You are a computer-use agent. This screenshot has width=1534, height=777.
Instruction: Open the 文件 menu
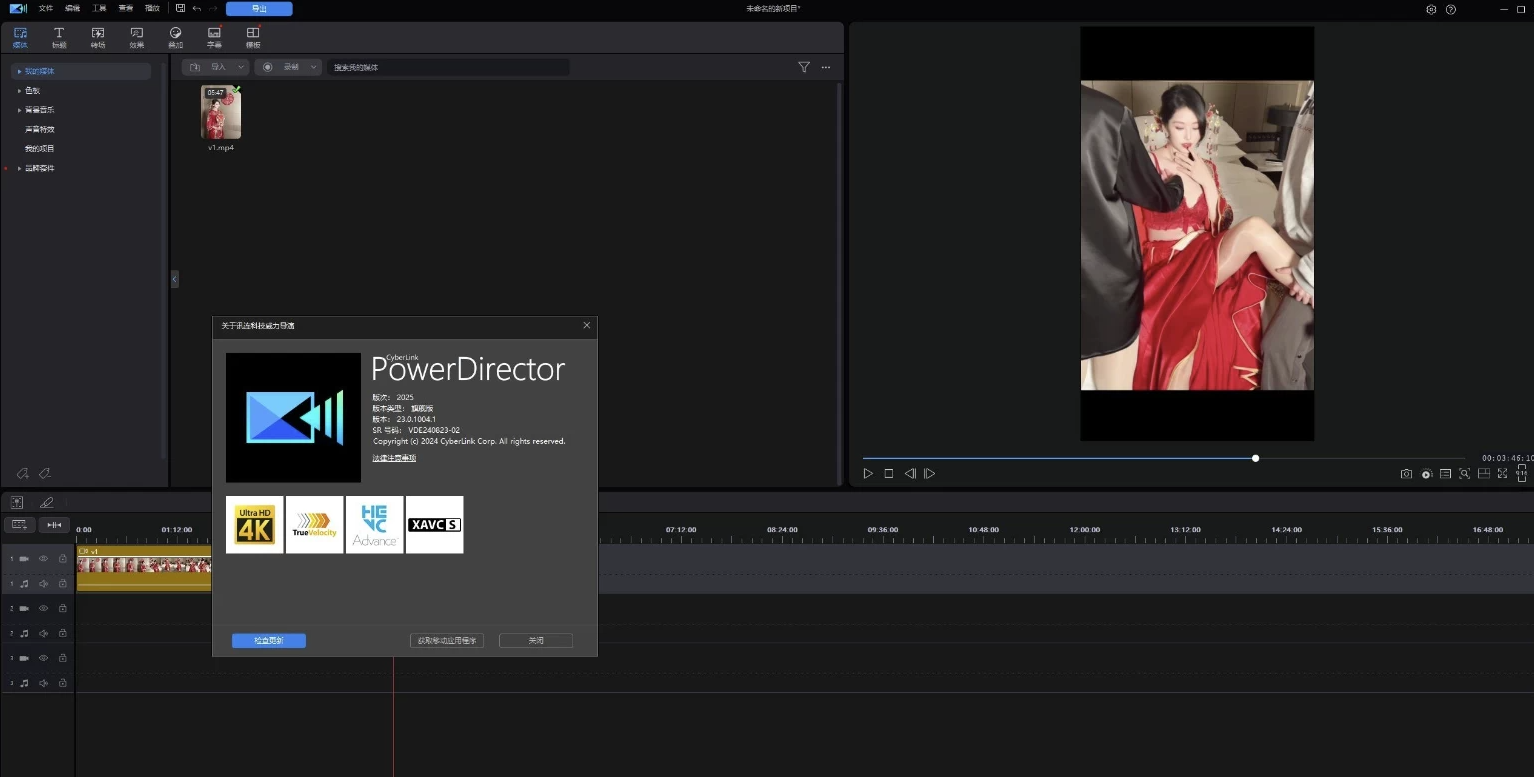[x=45, y=8]
